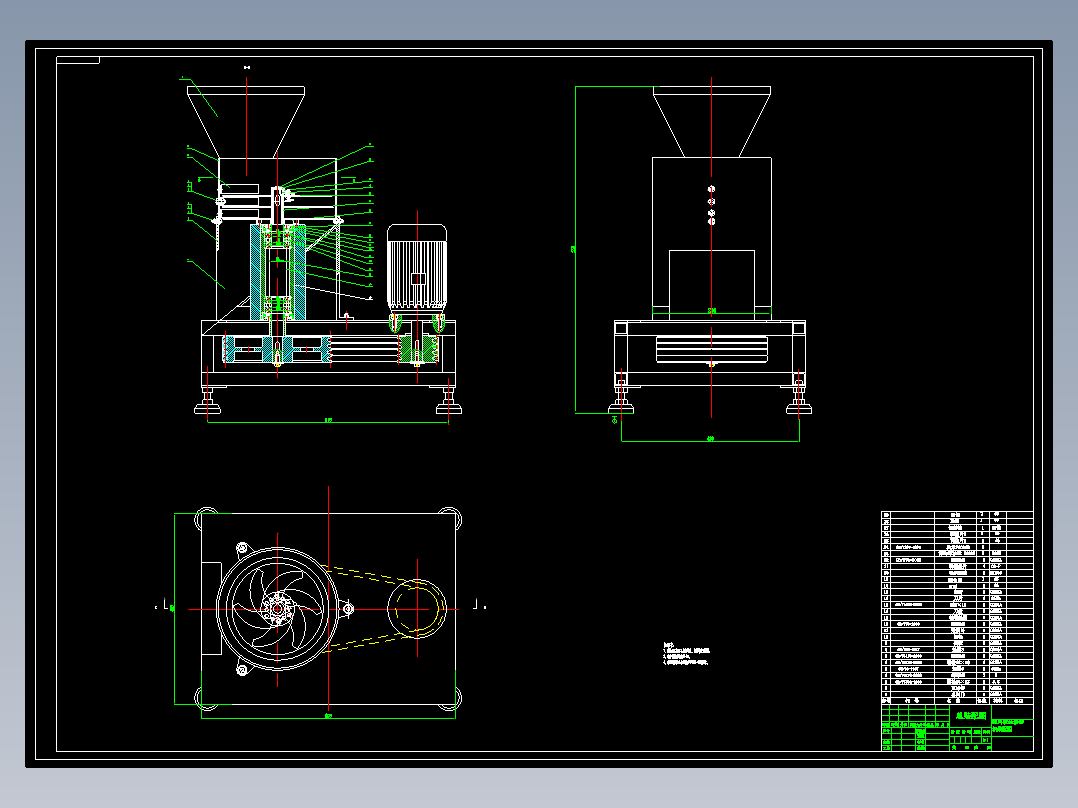Select the parts list table
Screen dimensions: 1078x808
point(957,607)
